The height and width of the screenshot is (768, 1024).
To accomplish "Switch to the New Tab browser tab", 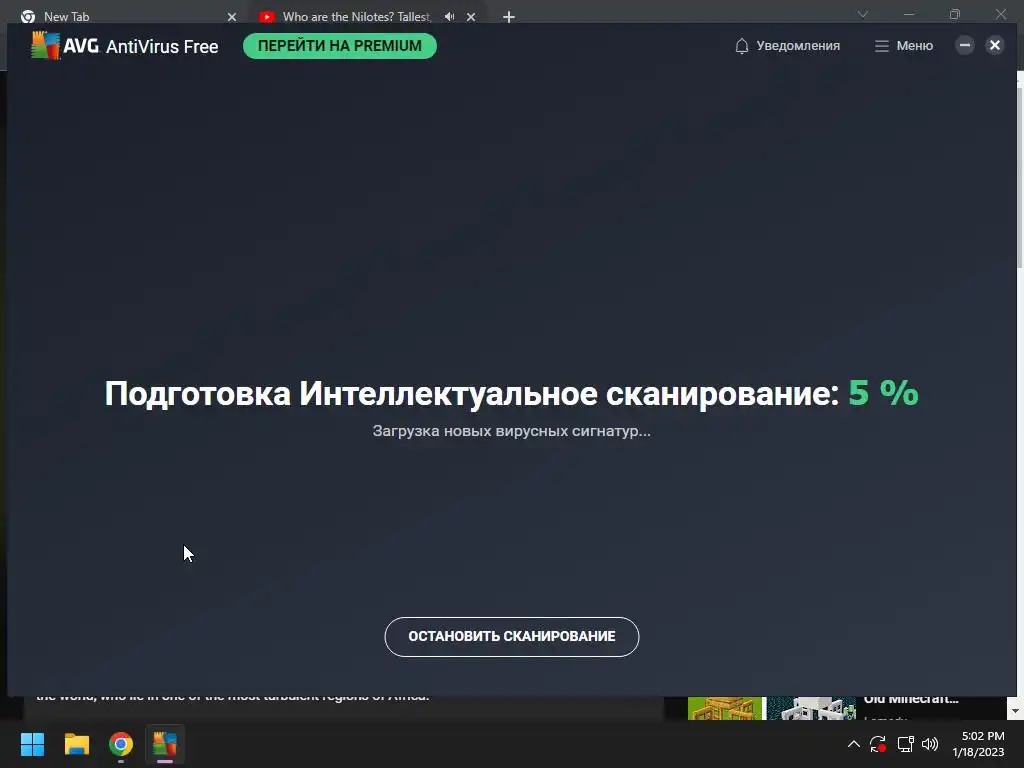I will point(124,16).
